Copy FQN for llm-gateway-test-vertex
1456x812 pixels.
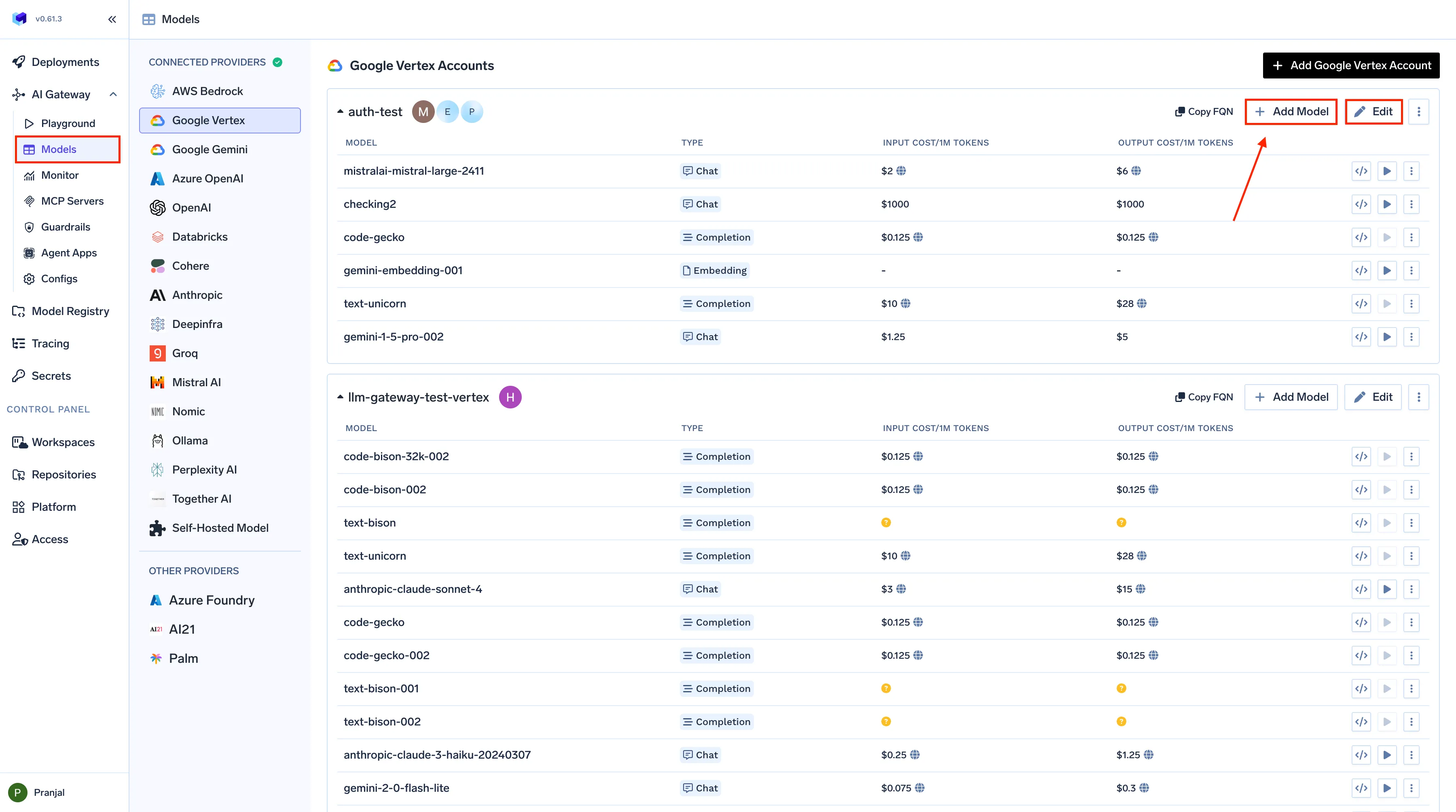[x=1203, y=397]
